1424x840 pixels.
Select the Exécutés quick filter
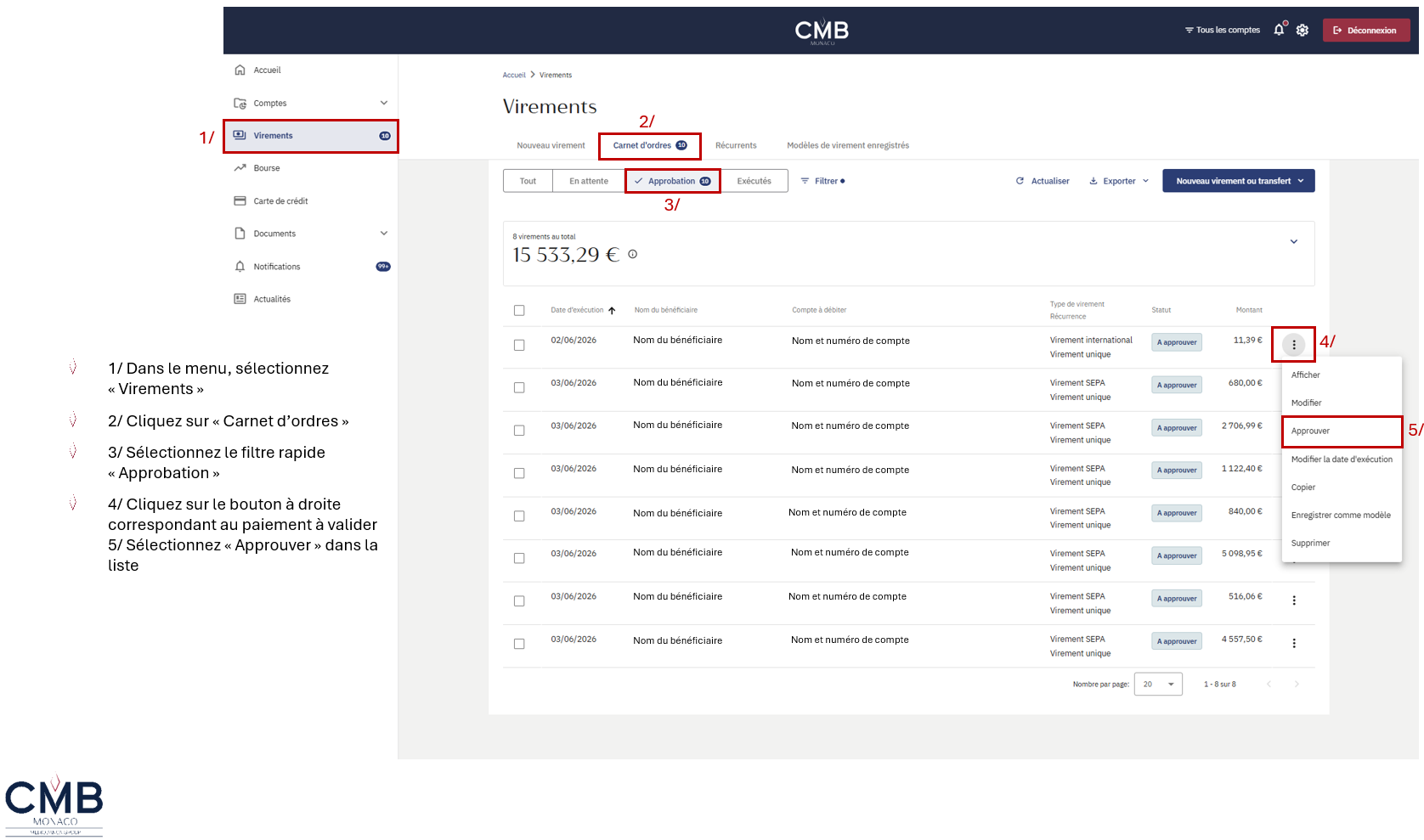[754, 181]
